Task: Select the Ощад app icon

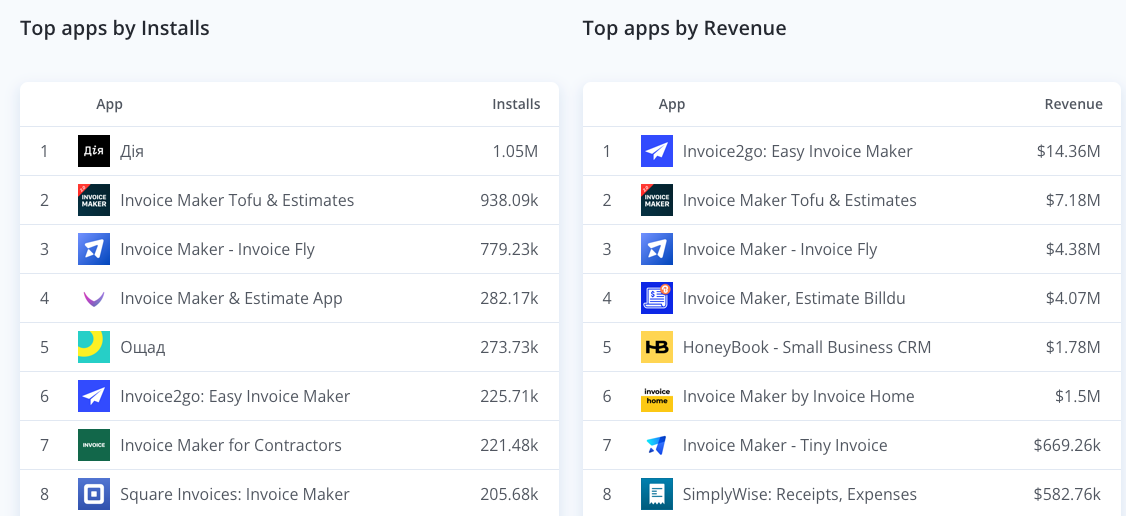Action: tap(94, 347)
